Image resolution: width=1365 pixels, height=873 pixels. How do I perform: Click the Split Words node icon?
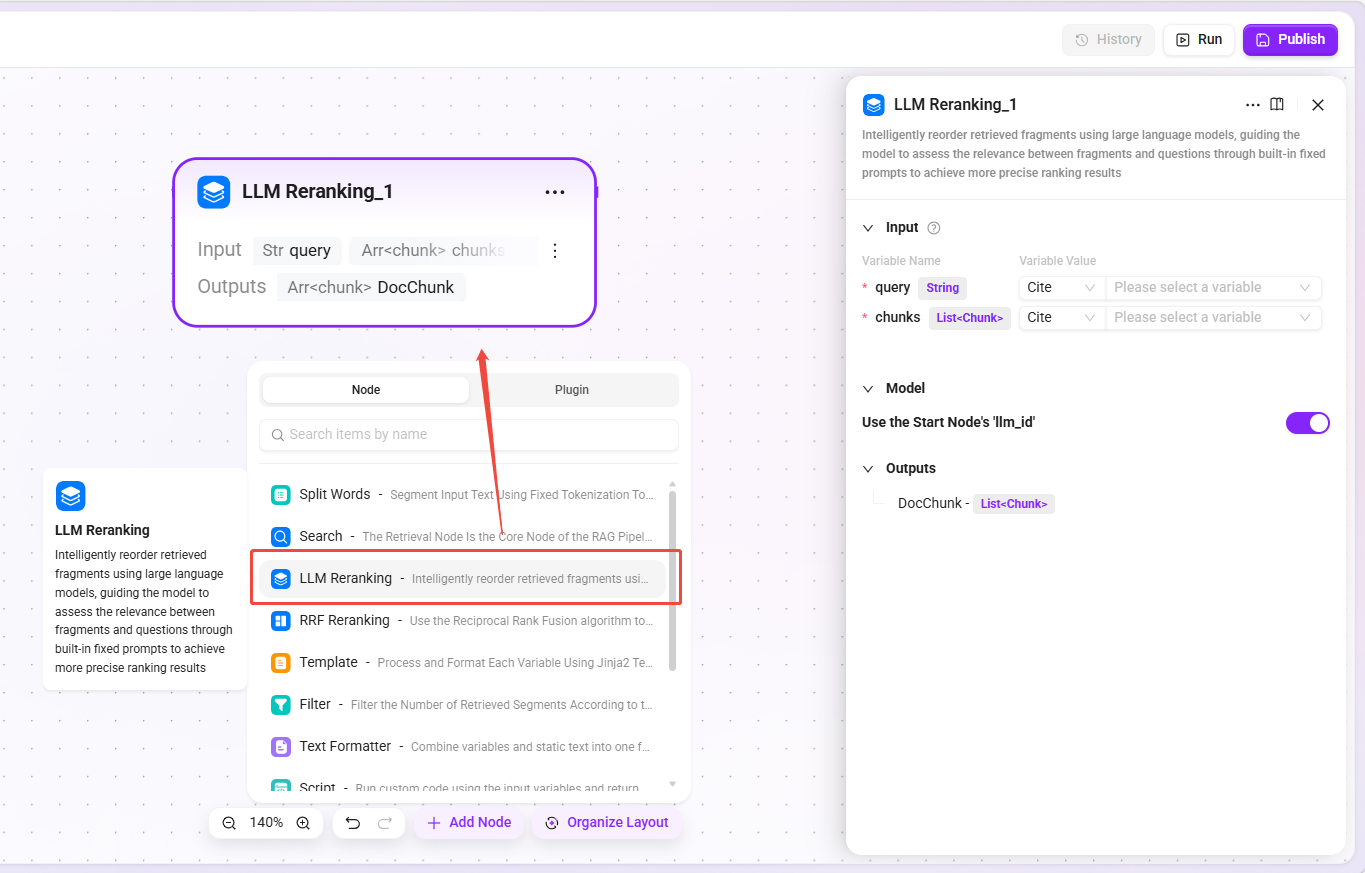(x=281, y=494)
